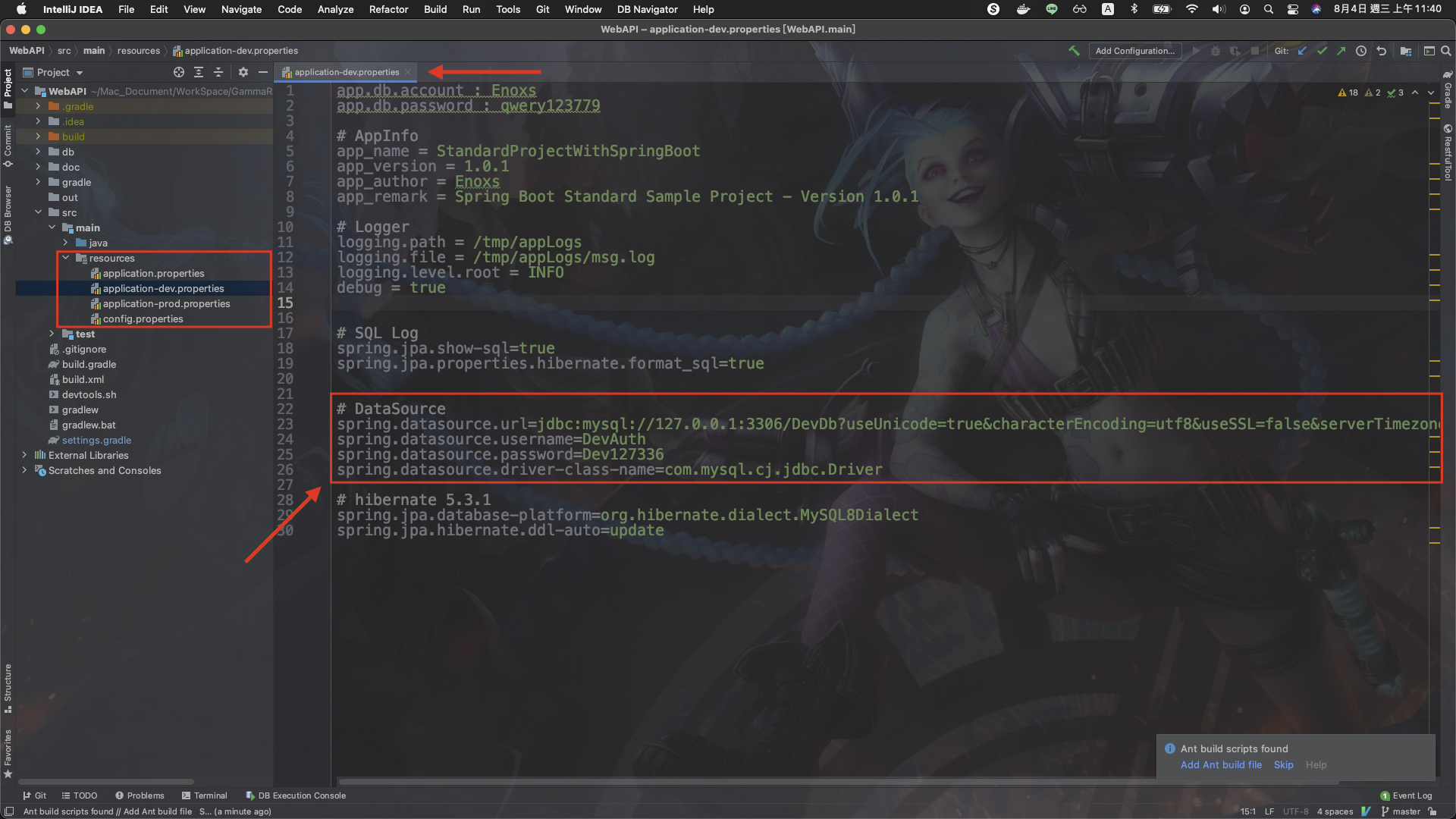The width and height of the screenshot is (1456, 819).
Task: Click the 4 spaces indent setting
Action: pos(1335,811)
